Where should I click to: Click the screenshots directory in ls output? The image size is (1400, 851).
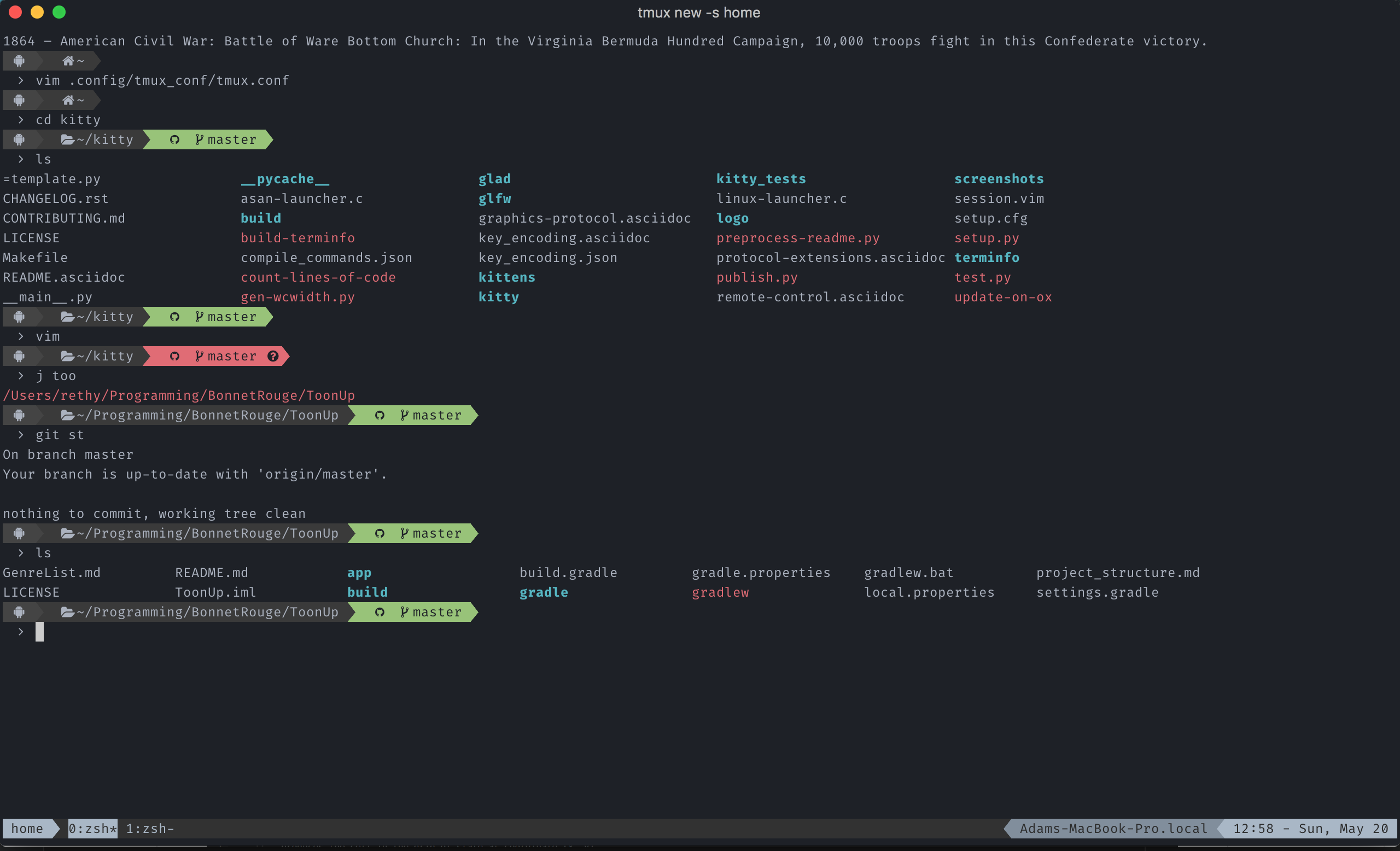click(998, 179)
